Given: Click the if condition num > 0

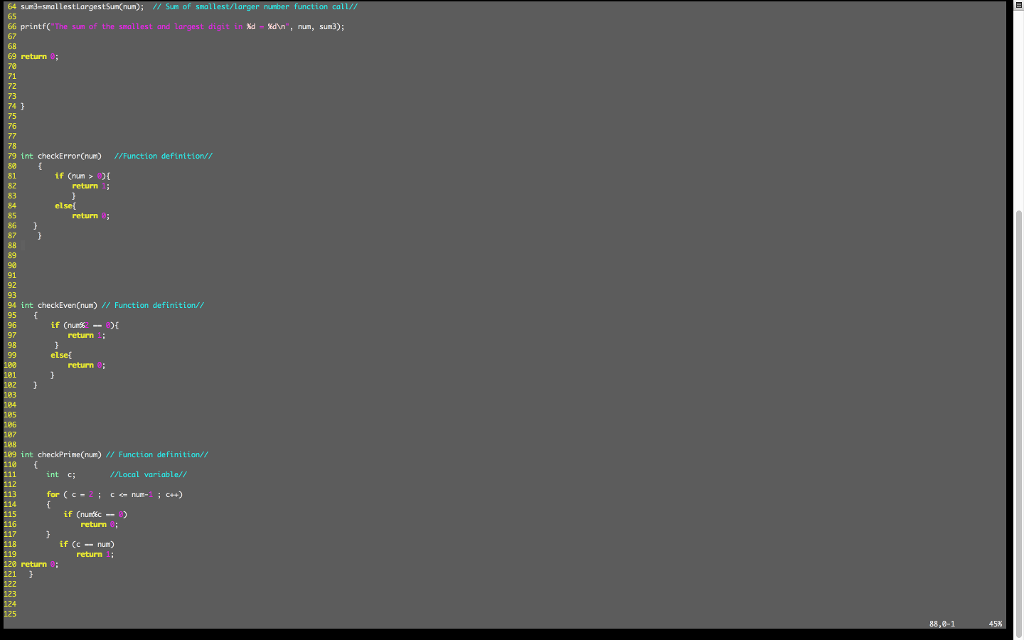Looking at the screenshot, I should (84, 175).
